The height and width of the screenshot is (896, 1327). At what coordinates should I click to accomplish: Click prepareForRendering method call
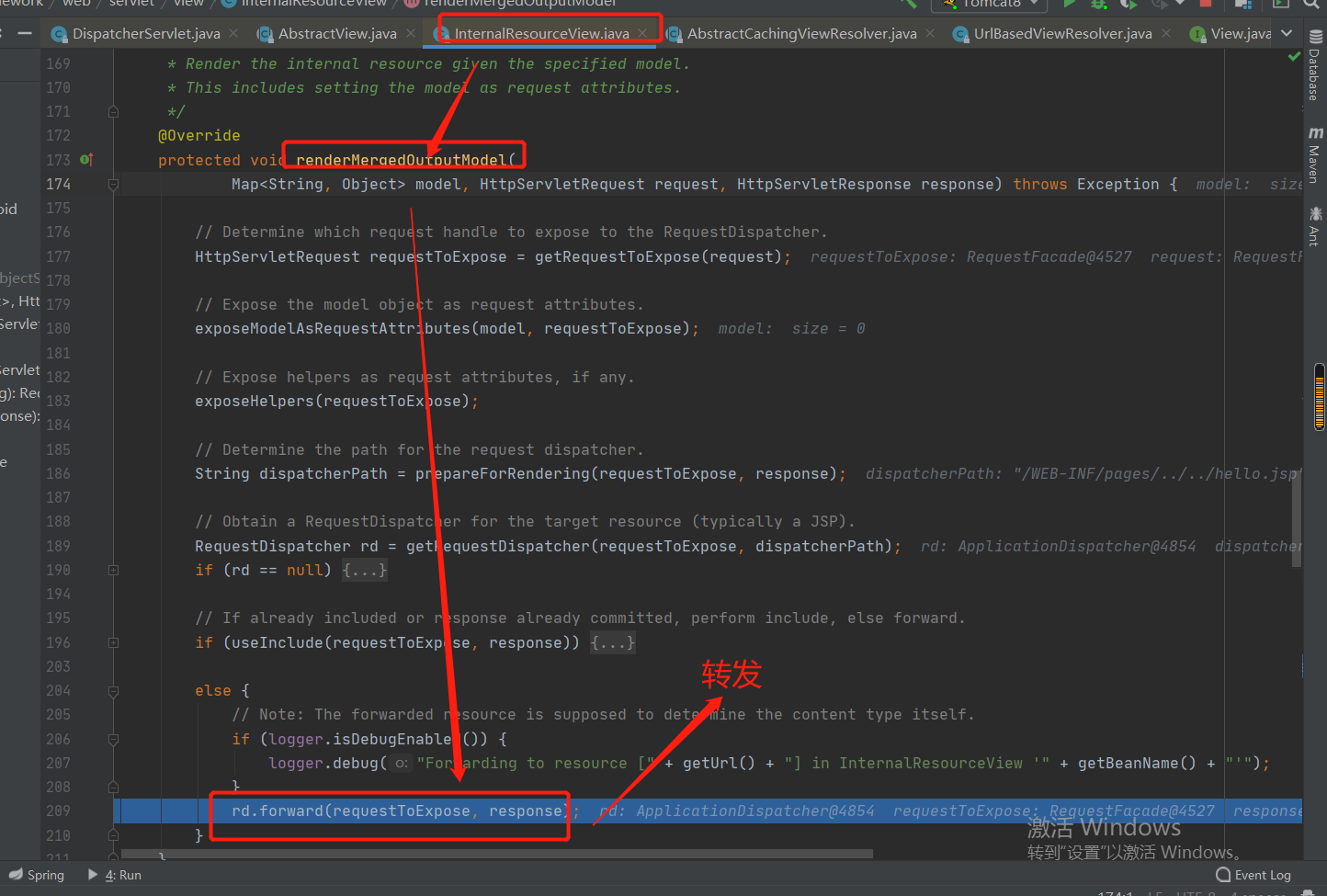503,474
